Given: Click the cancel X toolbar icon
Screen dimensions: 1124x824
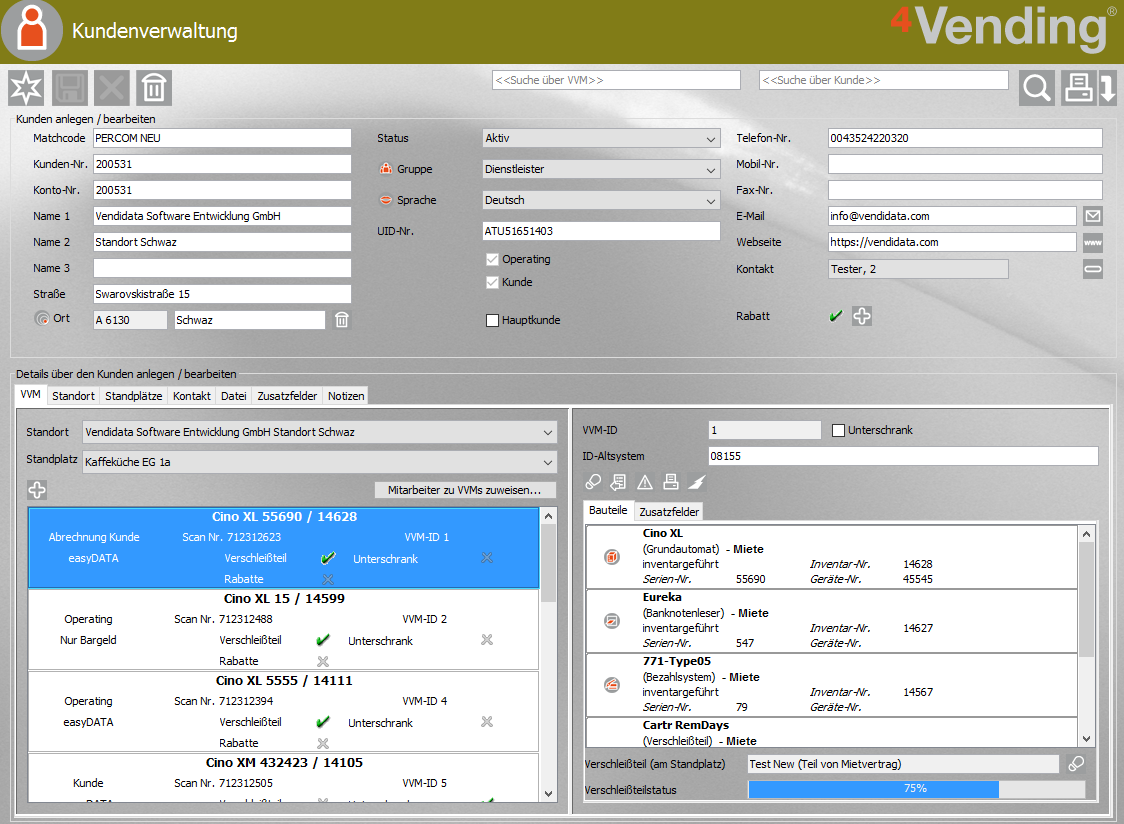Looking at the screenshot, I should point(112,88).
